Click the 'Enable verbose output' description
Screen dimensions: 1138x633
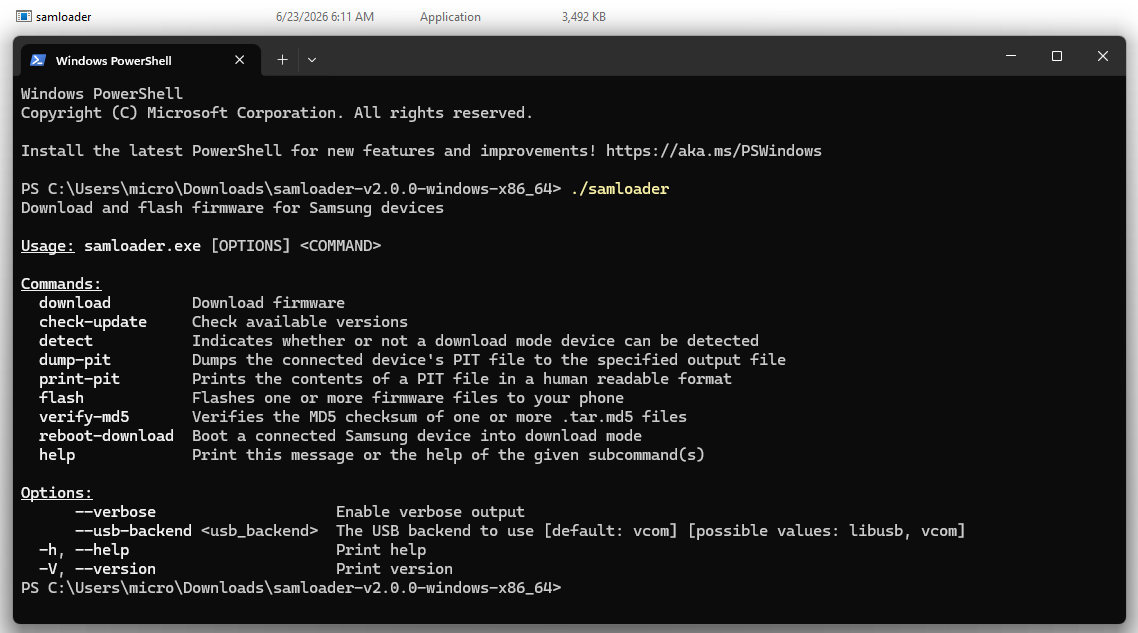[x=430, y=512]
